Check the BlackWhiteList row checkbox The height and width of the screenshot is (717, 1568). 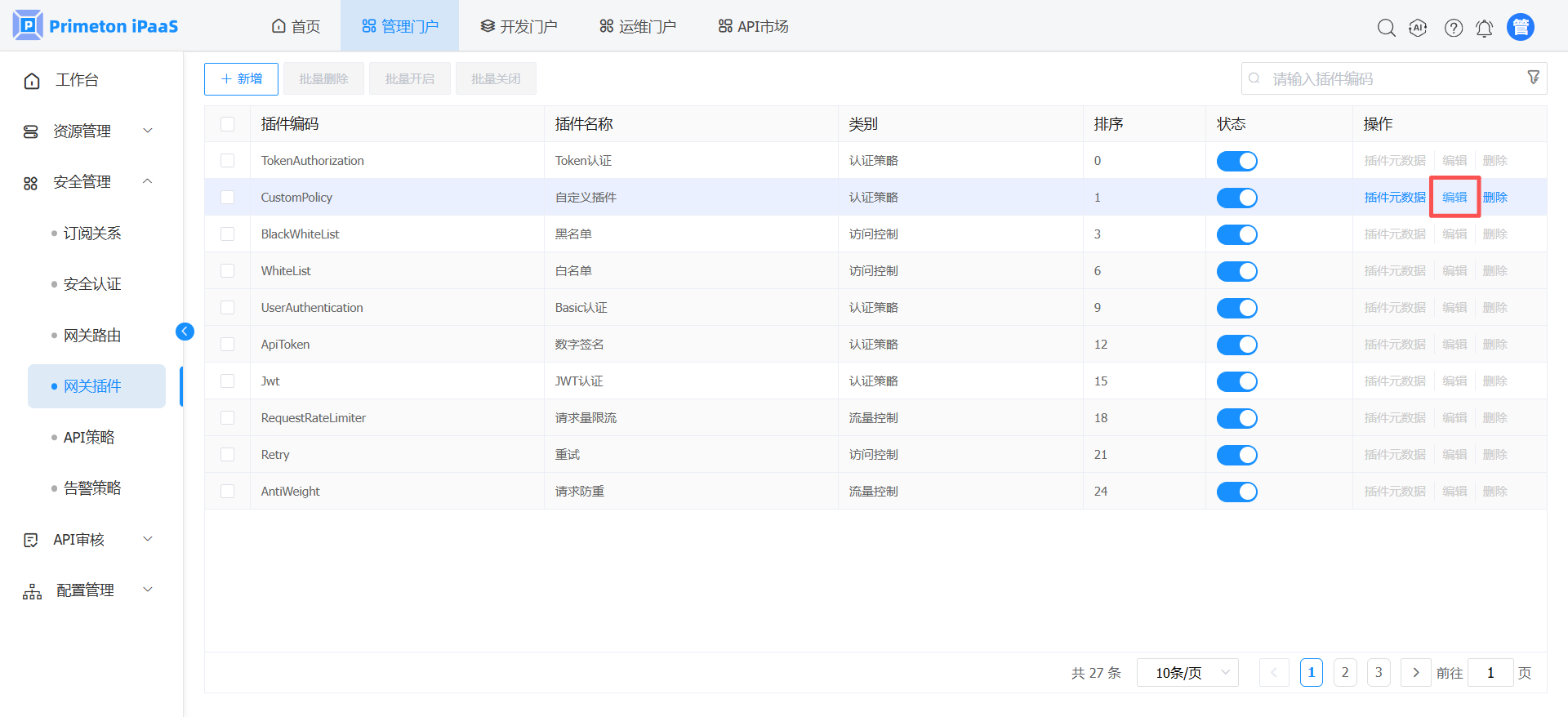[228, 234]
